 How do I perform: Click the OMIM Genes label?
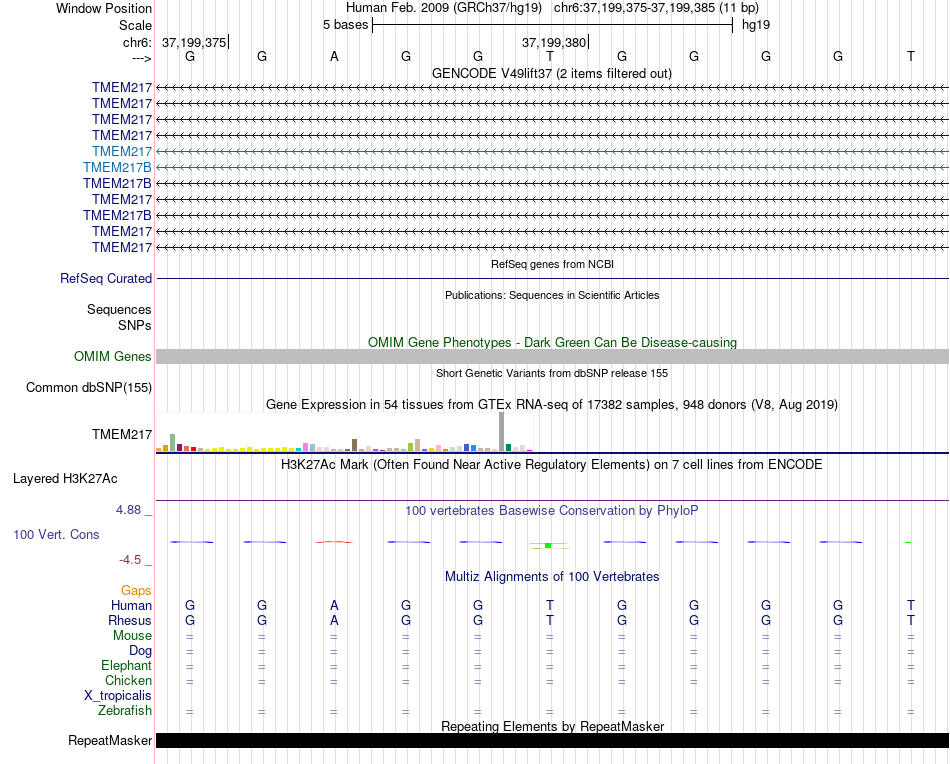(x=113, y=356)
